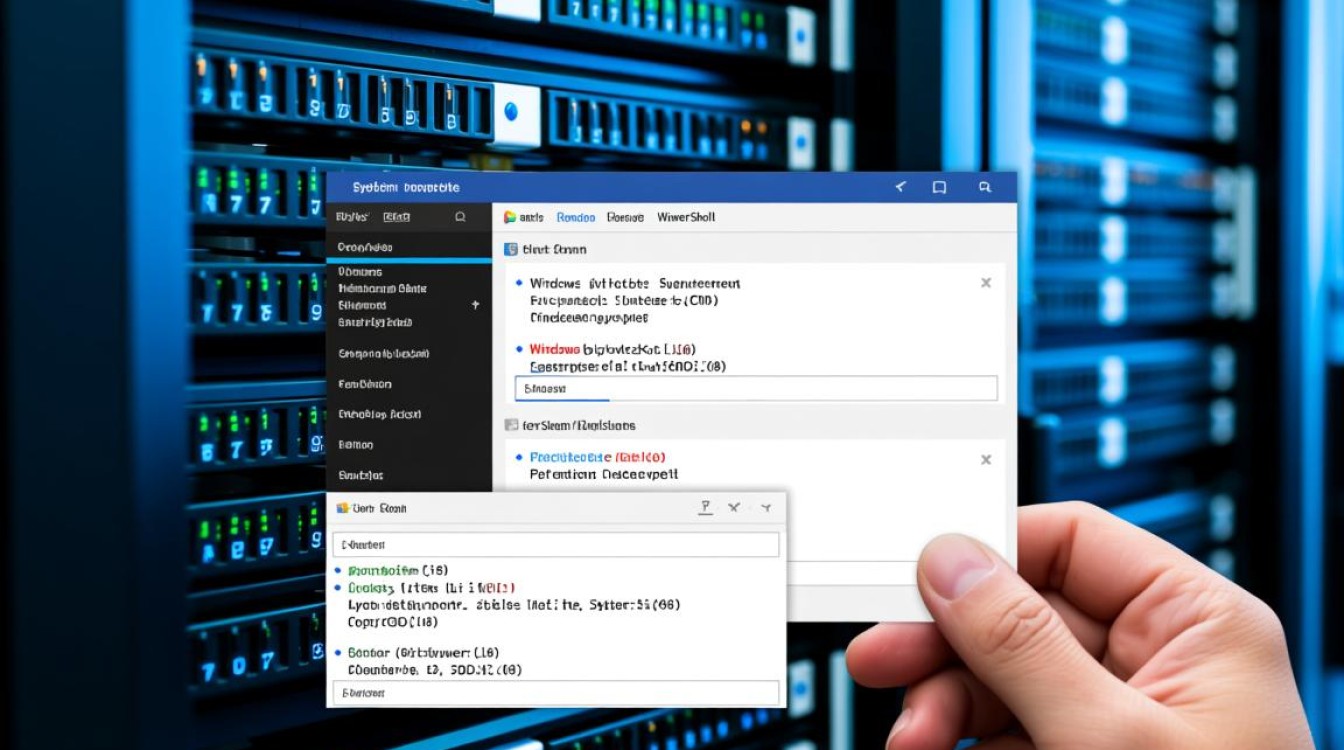
Task: Dismiss the first Windows card using its X
Action: click(986, 283)
